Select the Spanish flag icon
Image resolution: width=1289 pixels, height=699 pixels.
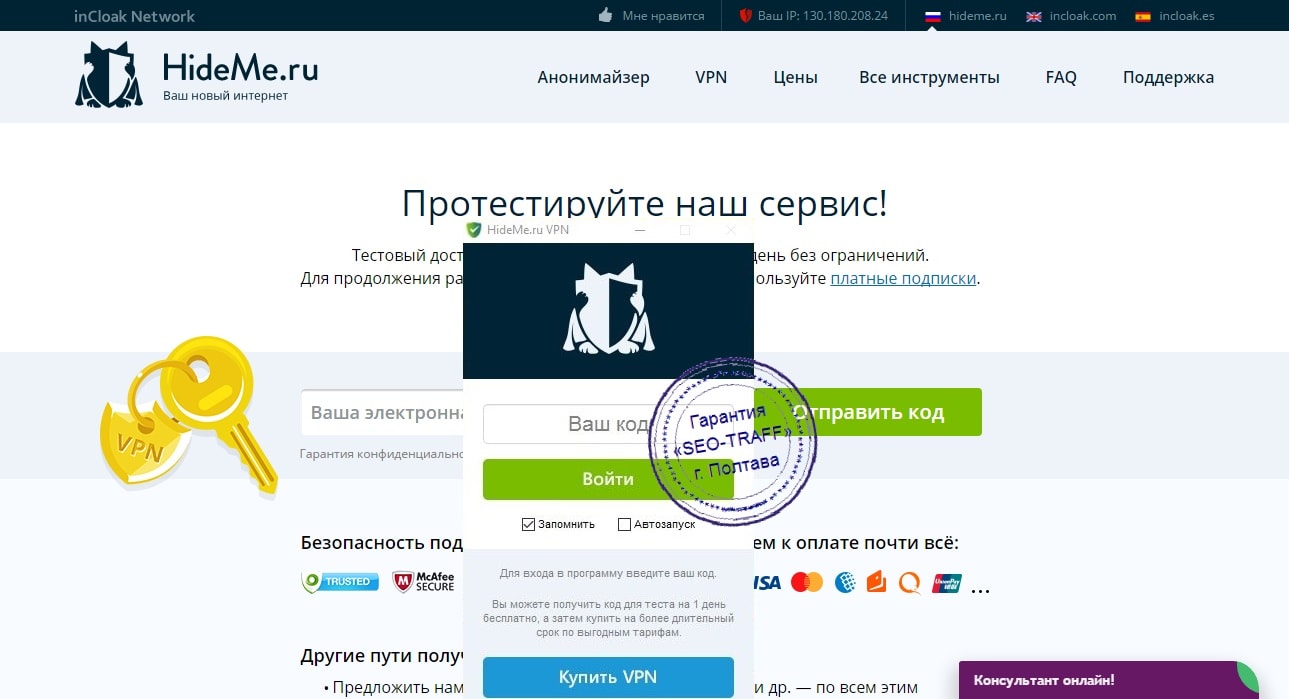tap(1143, 16)
